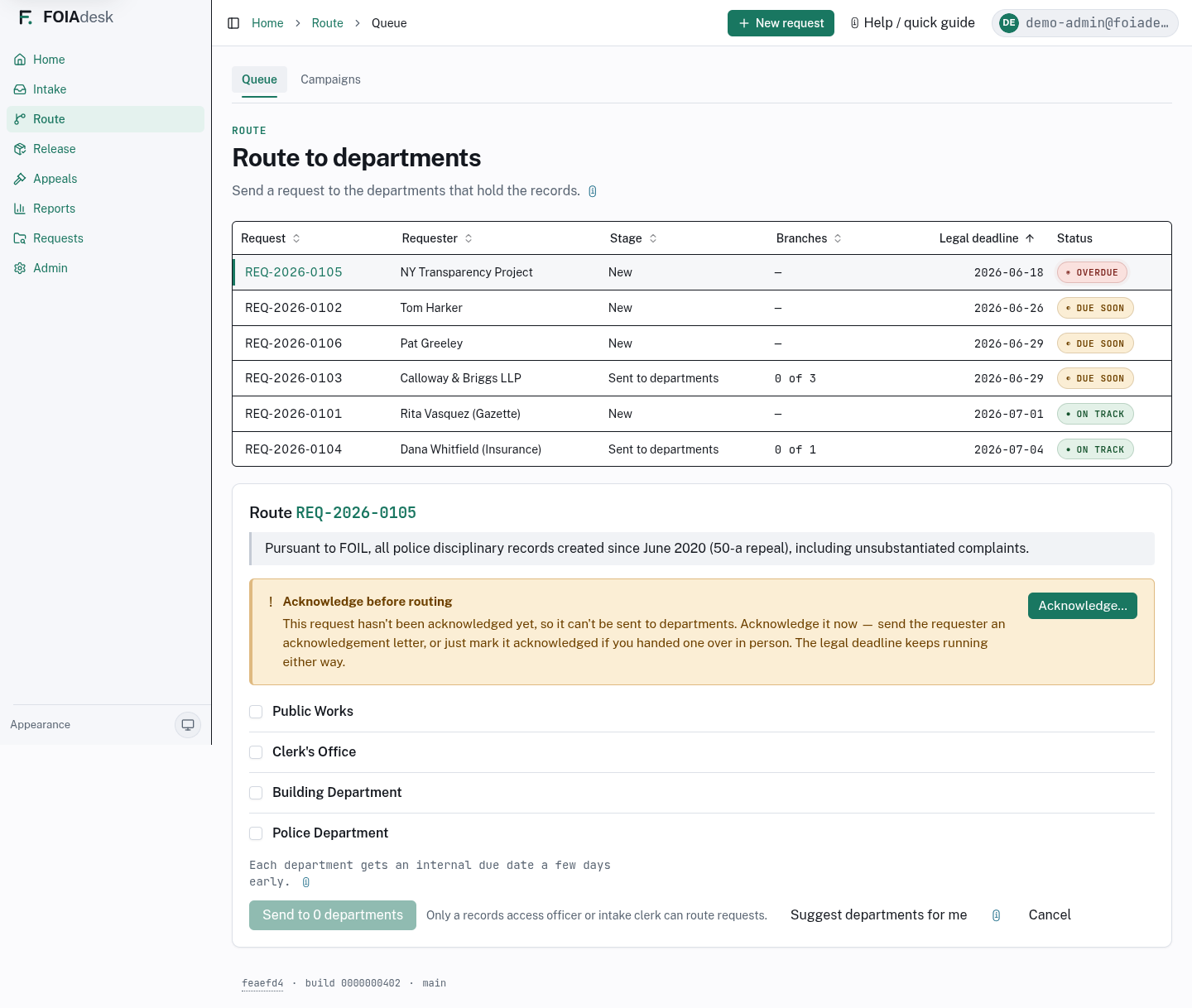Tick the Clerk's Office checkbox

point(256,752)
